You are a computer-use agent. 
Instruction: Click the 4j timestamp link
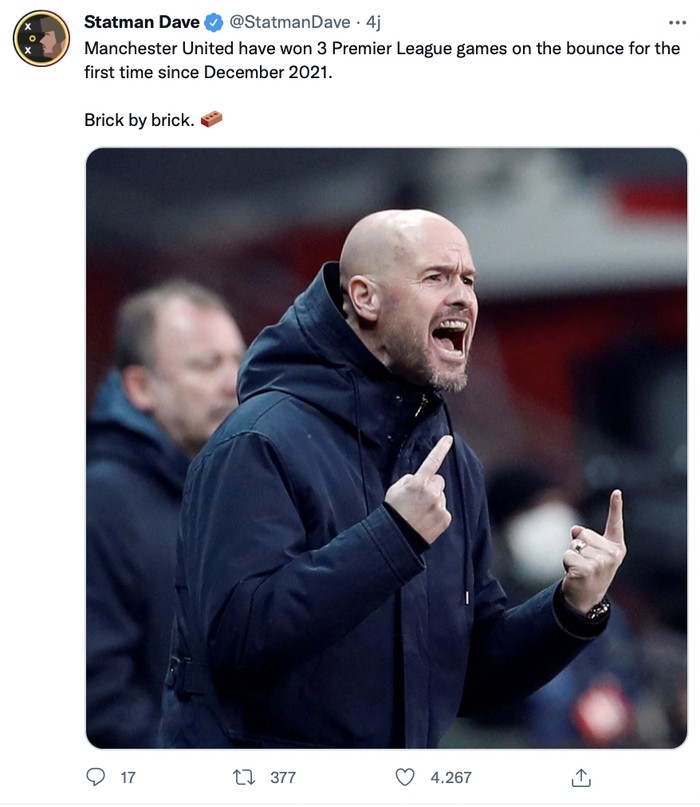tap(374, 22)
